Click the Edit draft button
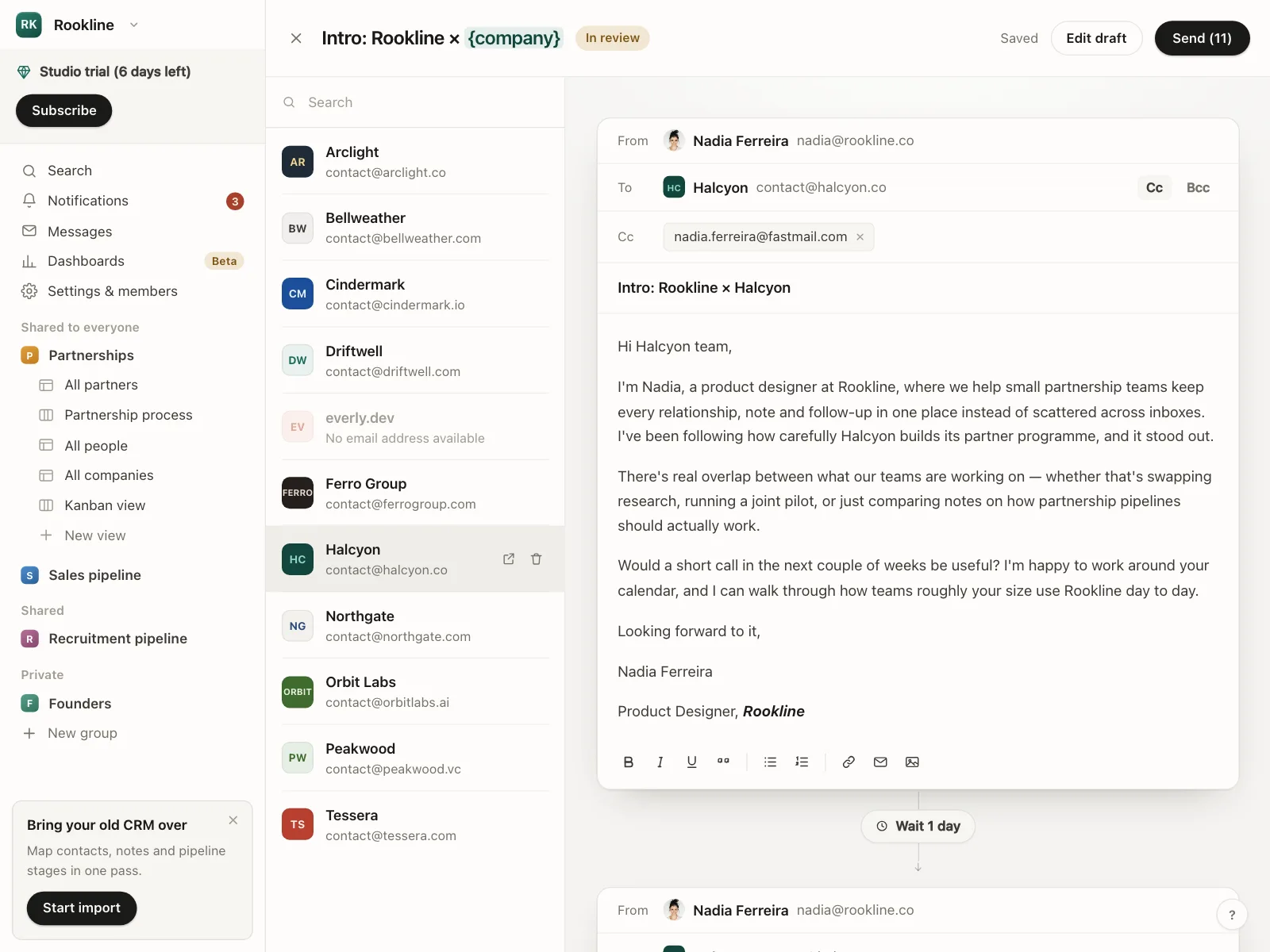The width and height of the screenshot is (1270, 952). pos(1096,38)
